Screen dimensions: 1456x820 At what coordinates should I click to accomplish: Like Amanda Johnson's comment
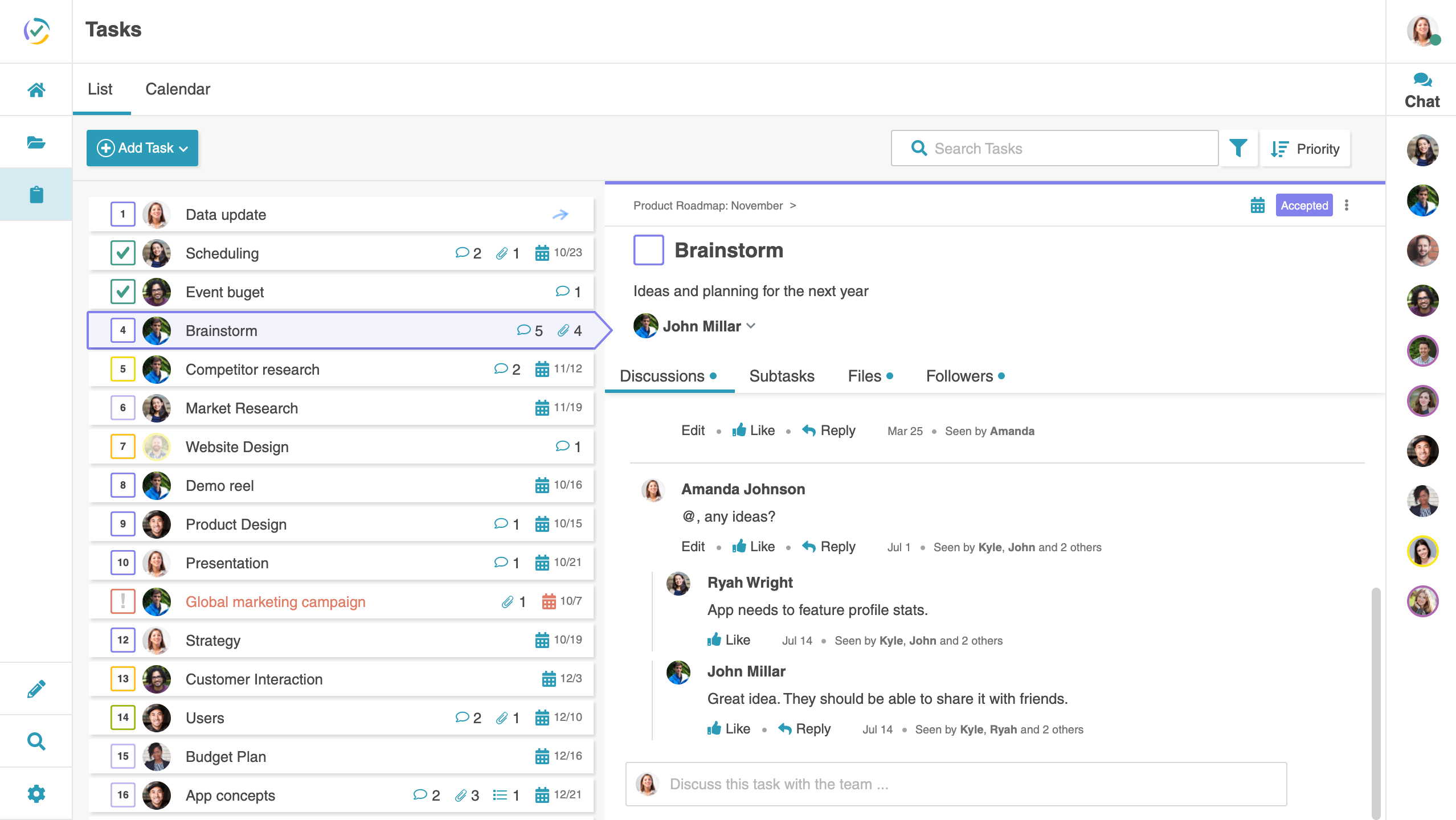click(x=753, y=547)
